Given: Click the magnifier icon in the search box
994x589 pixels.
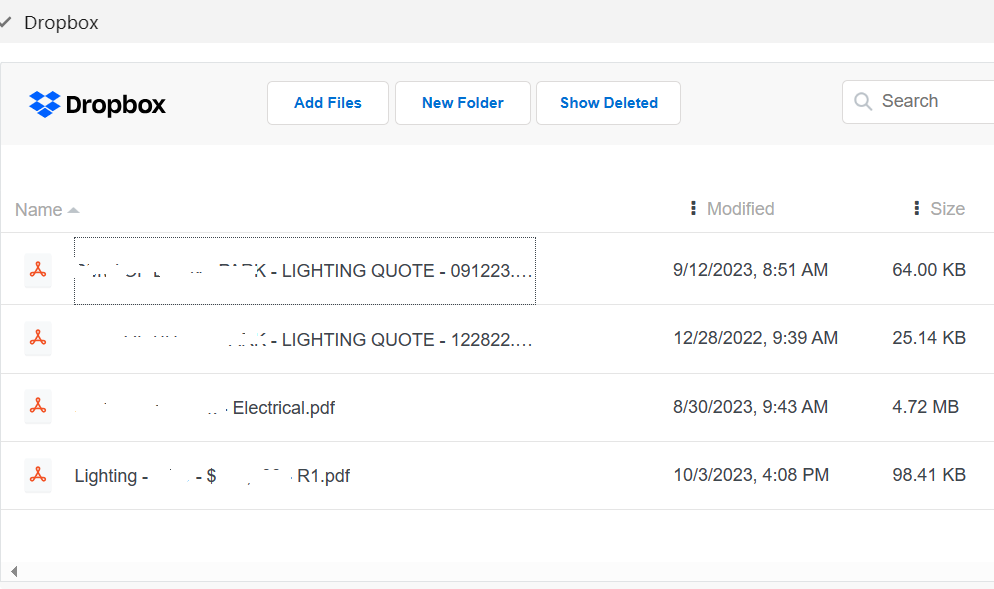Looking at the screenshot, I should pos(863,101).
